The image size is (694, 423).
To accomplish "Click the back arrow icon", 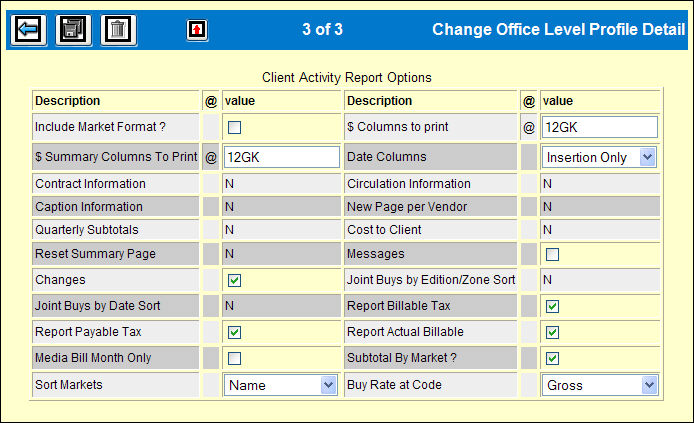I will tap(29, 30).
